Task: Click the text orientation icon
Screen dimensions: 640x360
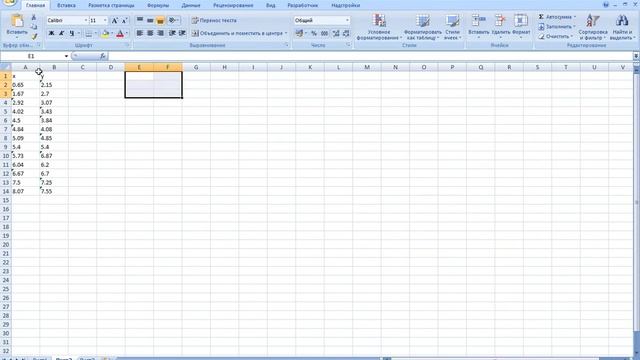Action: pyautogui.click(x=172, y=20)
